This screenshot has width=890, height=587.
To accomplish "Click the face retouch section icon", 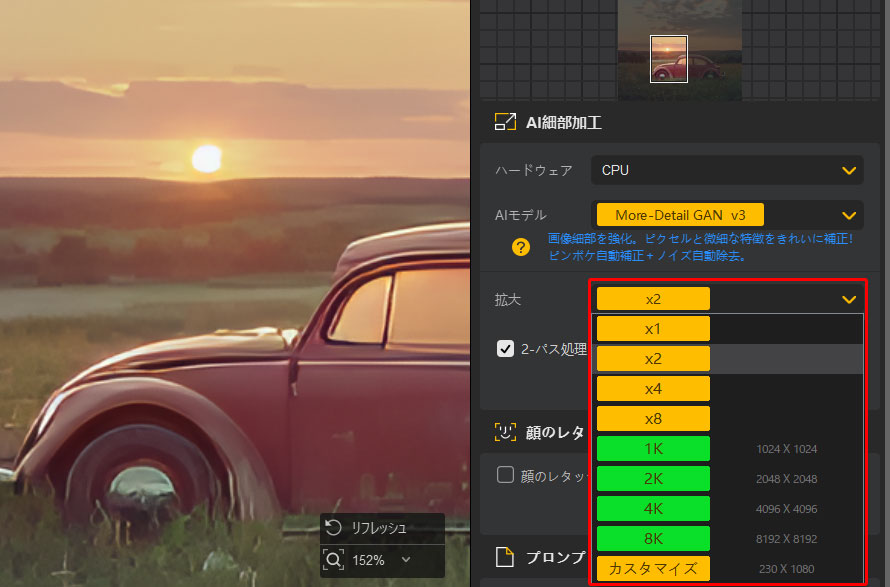I will [x=505, y=432].
